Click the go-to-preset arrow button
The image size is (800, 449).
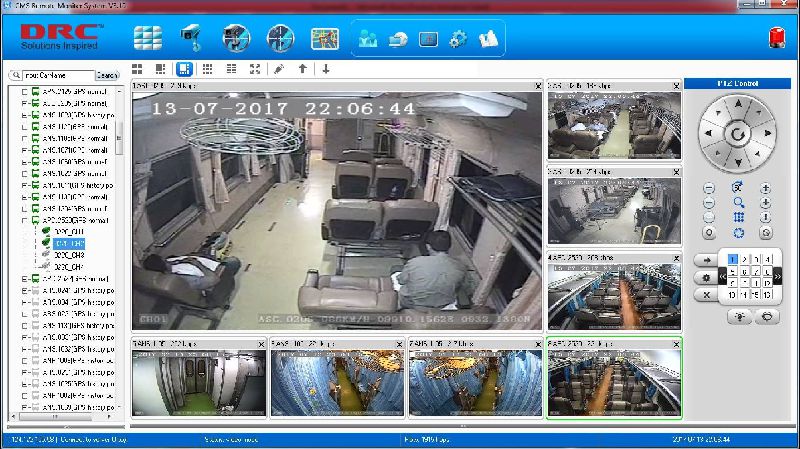[x=706, y=260]
